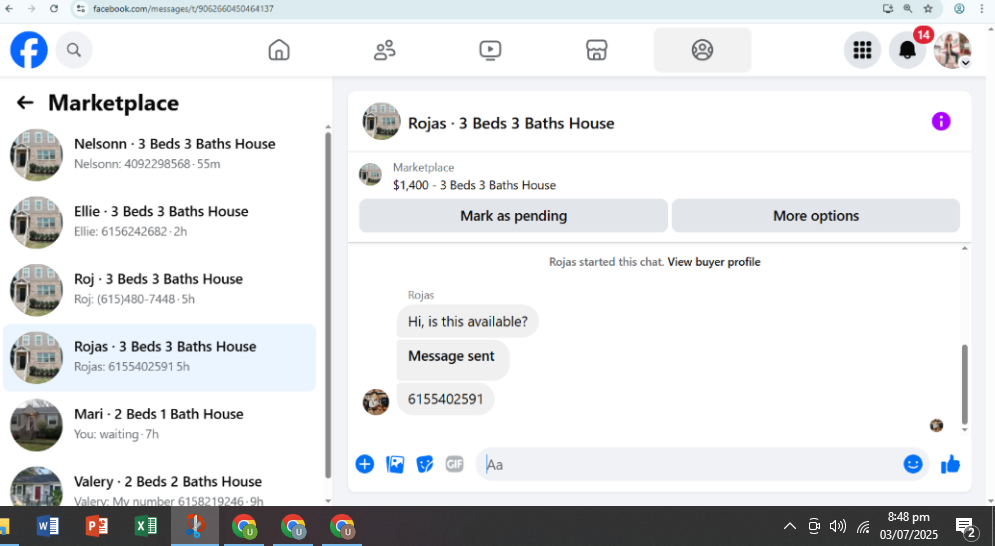Open account profile picture menu
The height and width of the screenshot is (546, 995).
[952, 50]
